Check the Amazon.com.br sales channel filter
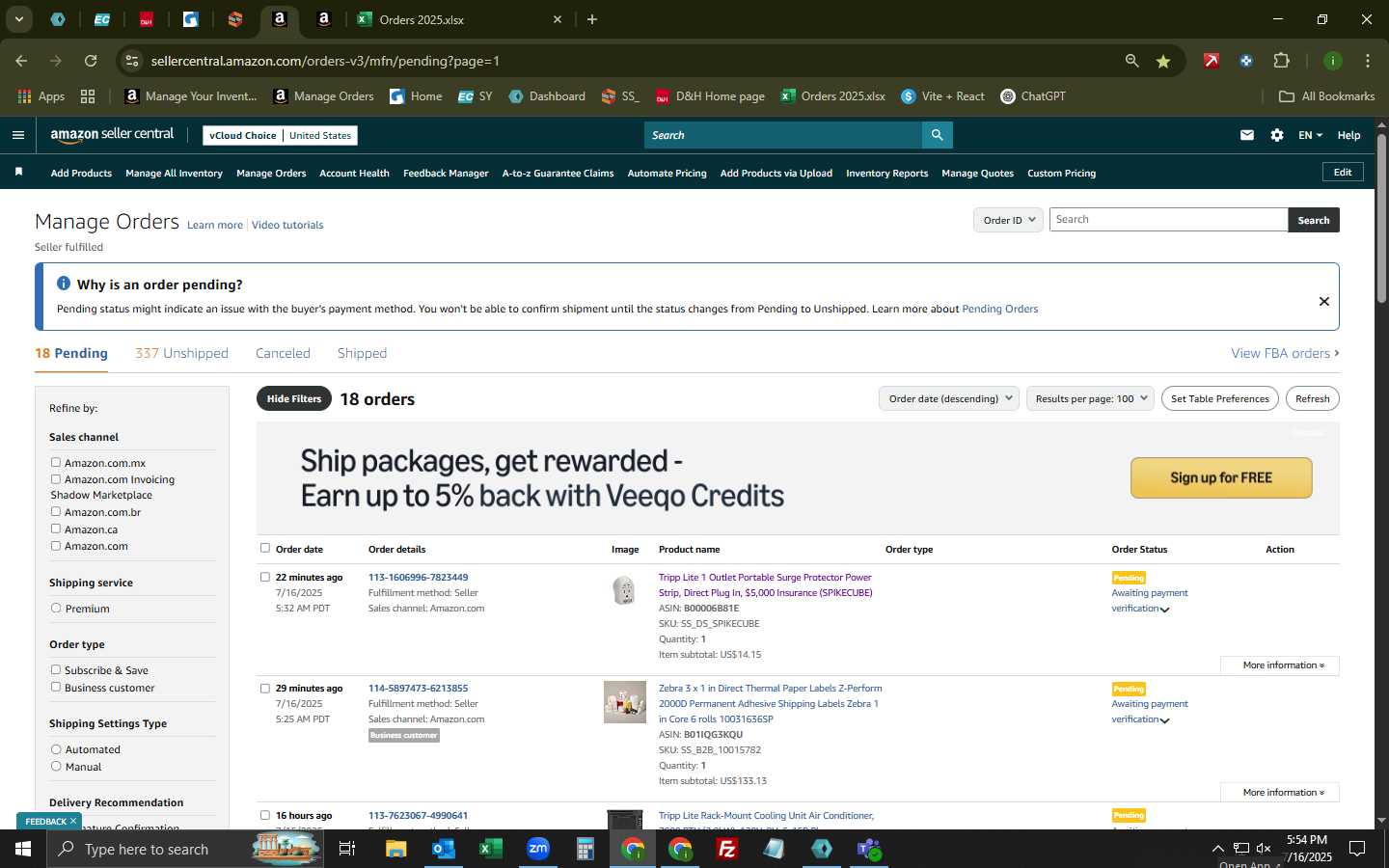 (56, 511)
